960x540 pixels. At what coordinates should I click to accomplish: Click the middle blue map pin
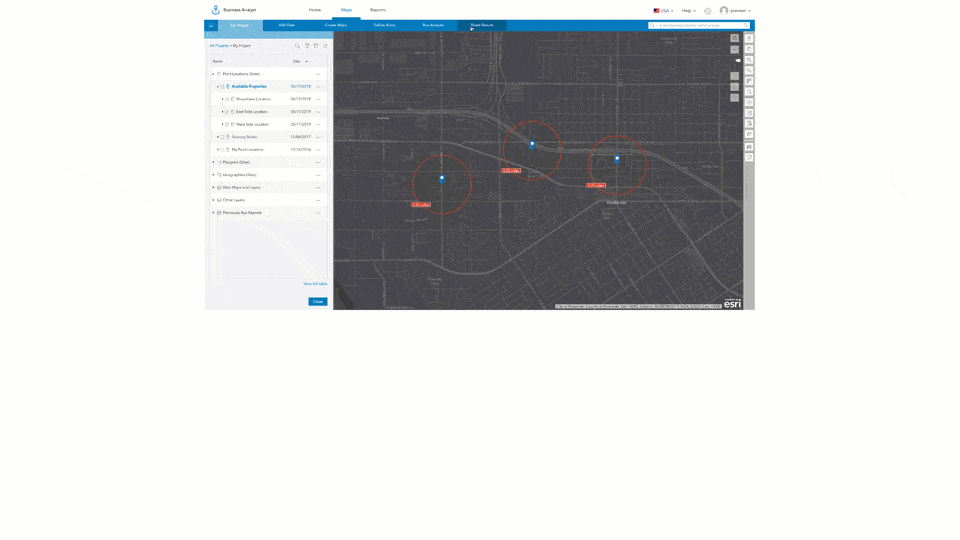(532, 145)
